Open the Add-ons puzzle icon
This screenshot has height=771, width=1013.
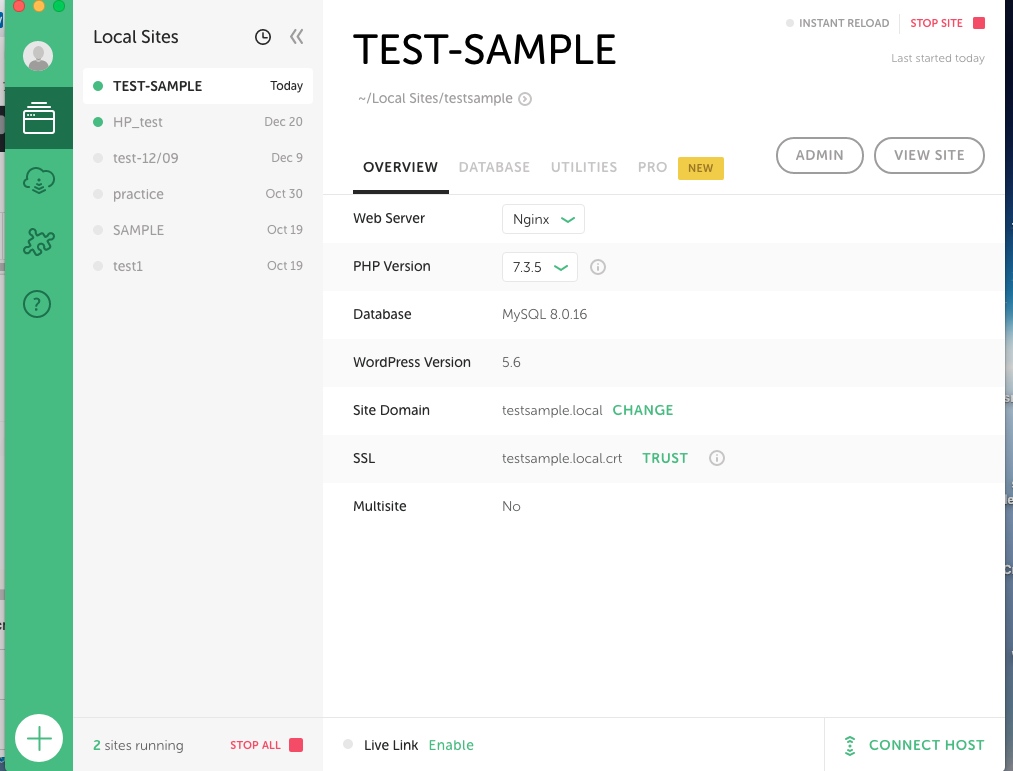(39, 242)
